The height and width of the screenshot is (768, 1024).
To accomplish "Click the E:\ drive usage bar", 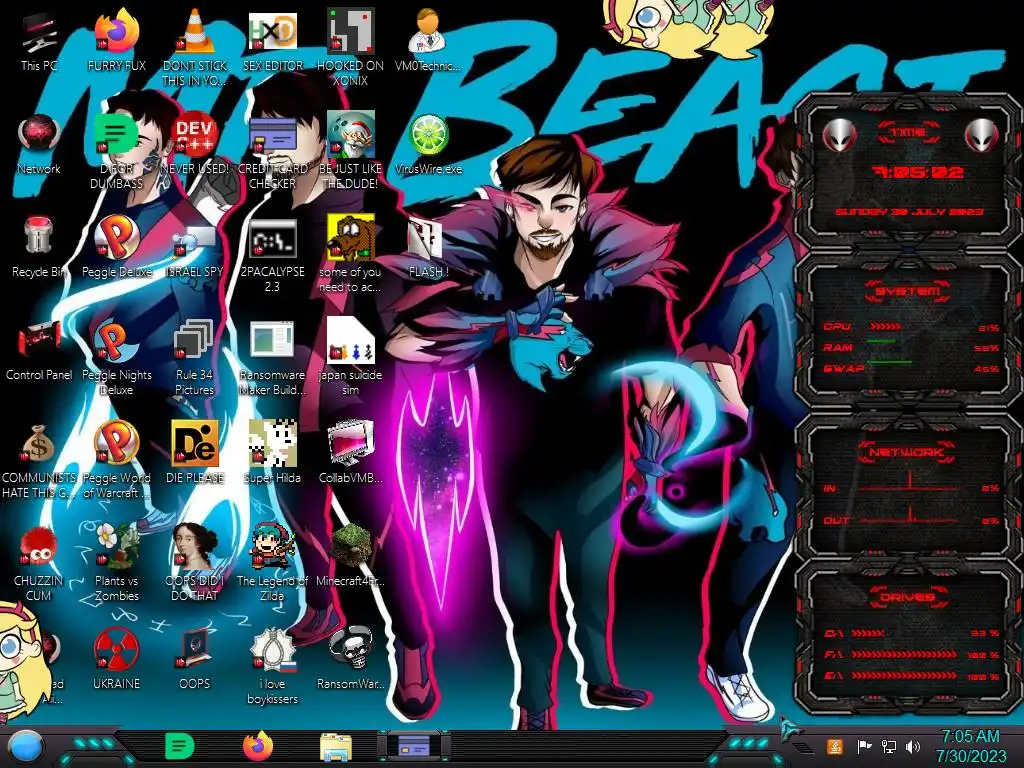I will click(x=904, y=675).
